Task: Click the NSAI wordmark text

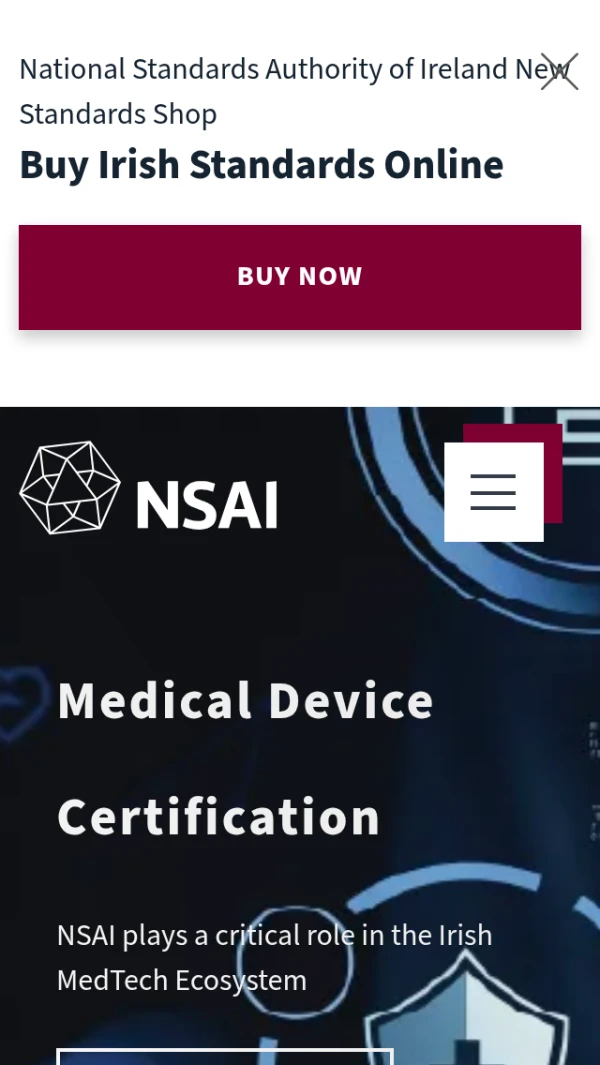Action: pos(207,505)
